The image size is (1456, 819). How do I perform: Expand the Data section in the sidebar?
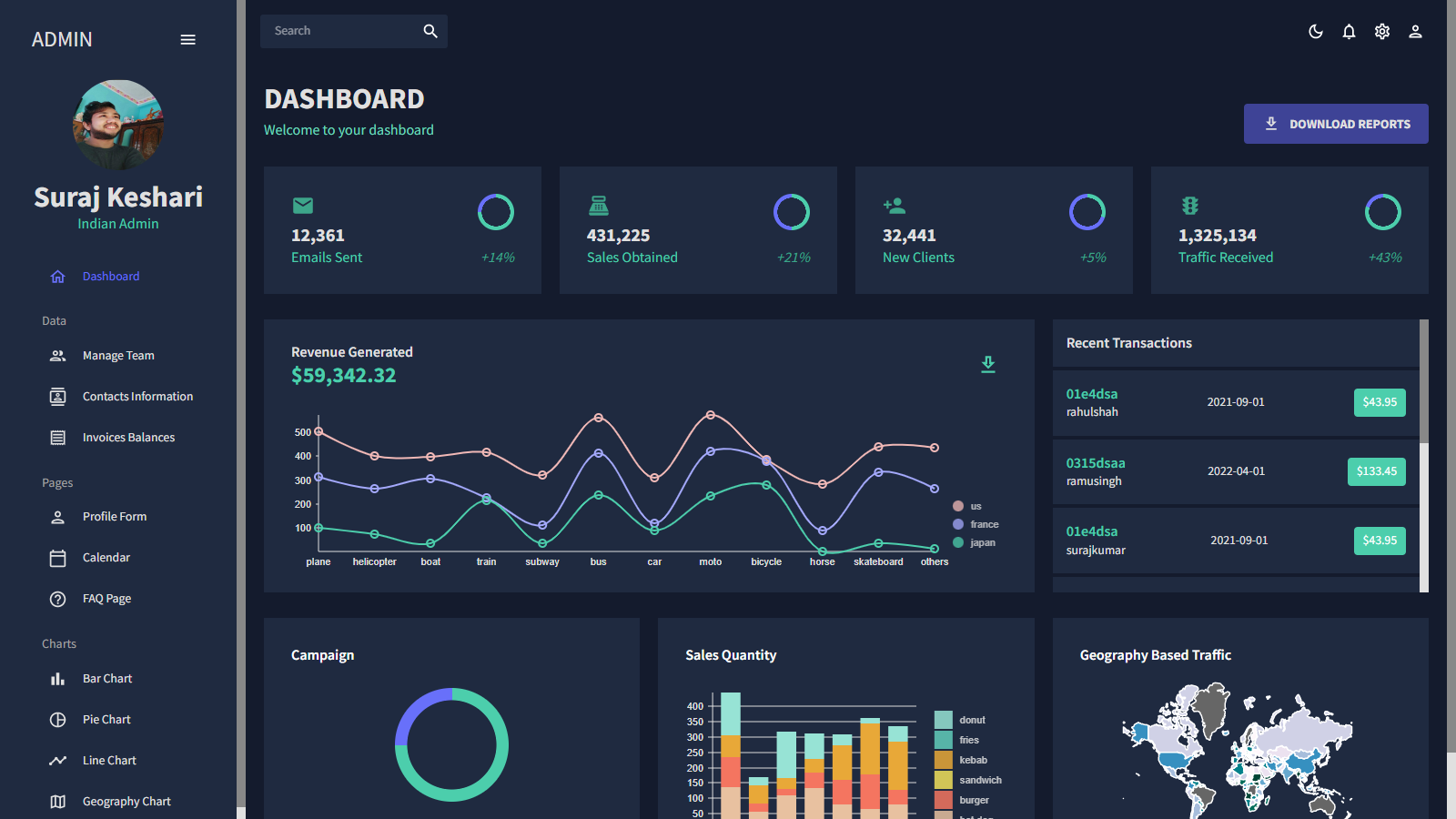pyautogui.click(x=54, y=320)
